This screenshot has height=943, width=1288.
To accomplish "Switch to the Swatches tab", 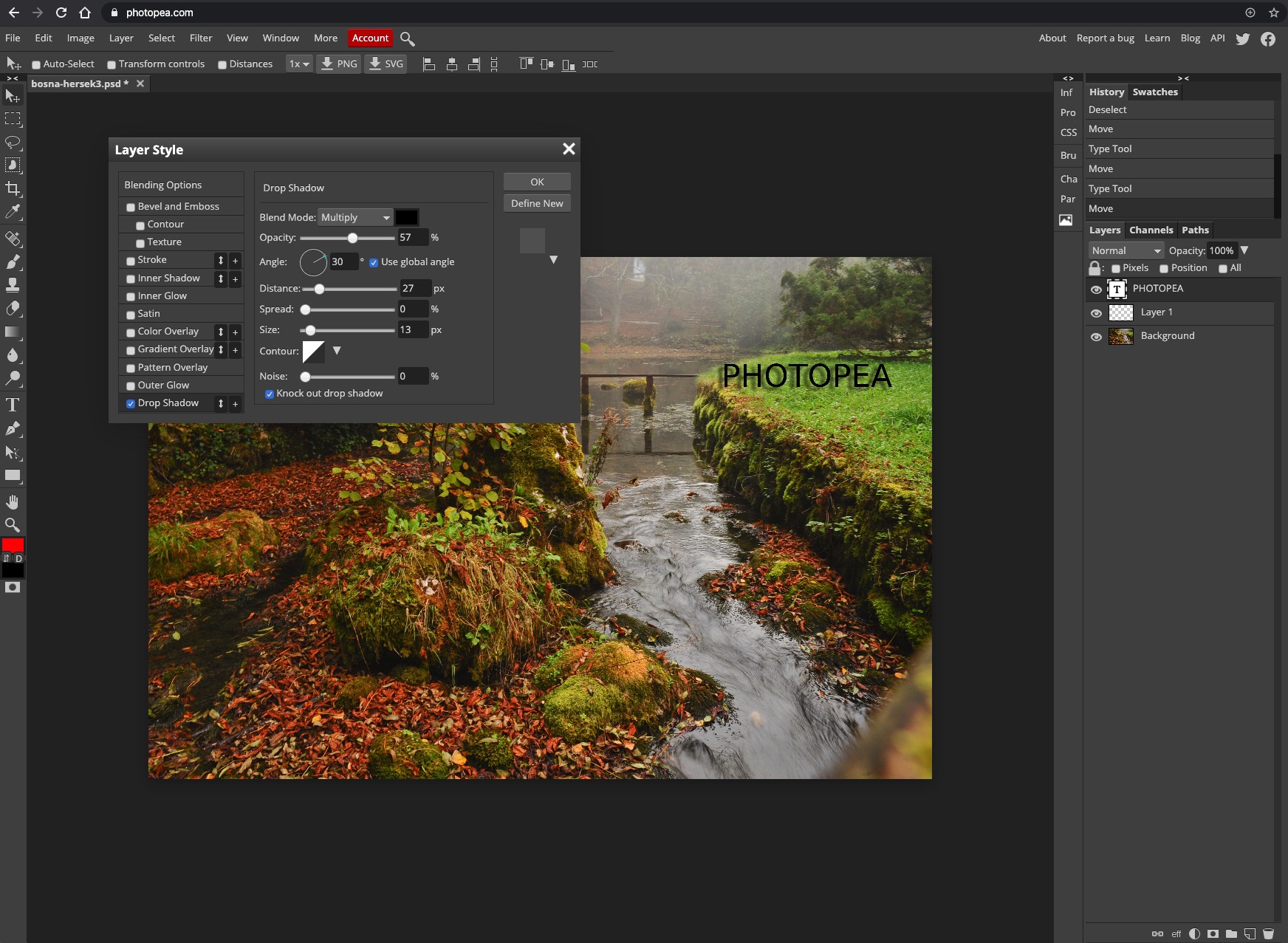I will pyautogui.click(x=1155, y=92).
